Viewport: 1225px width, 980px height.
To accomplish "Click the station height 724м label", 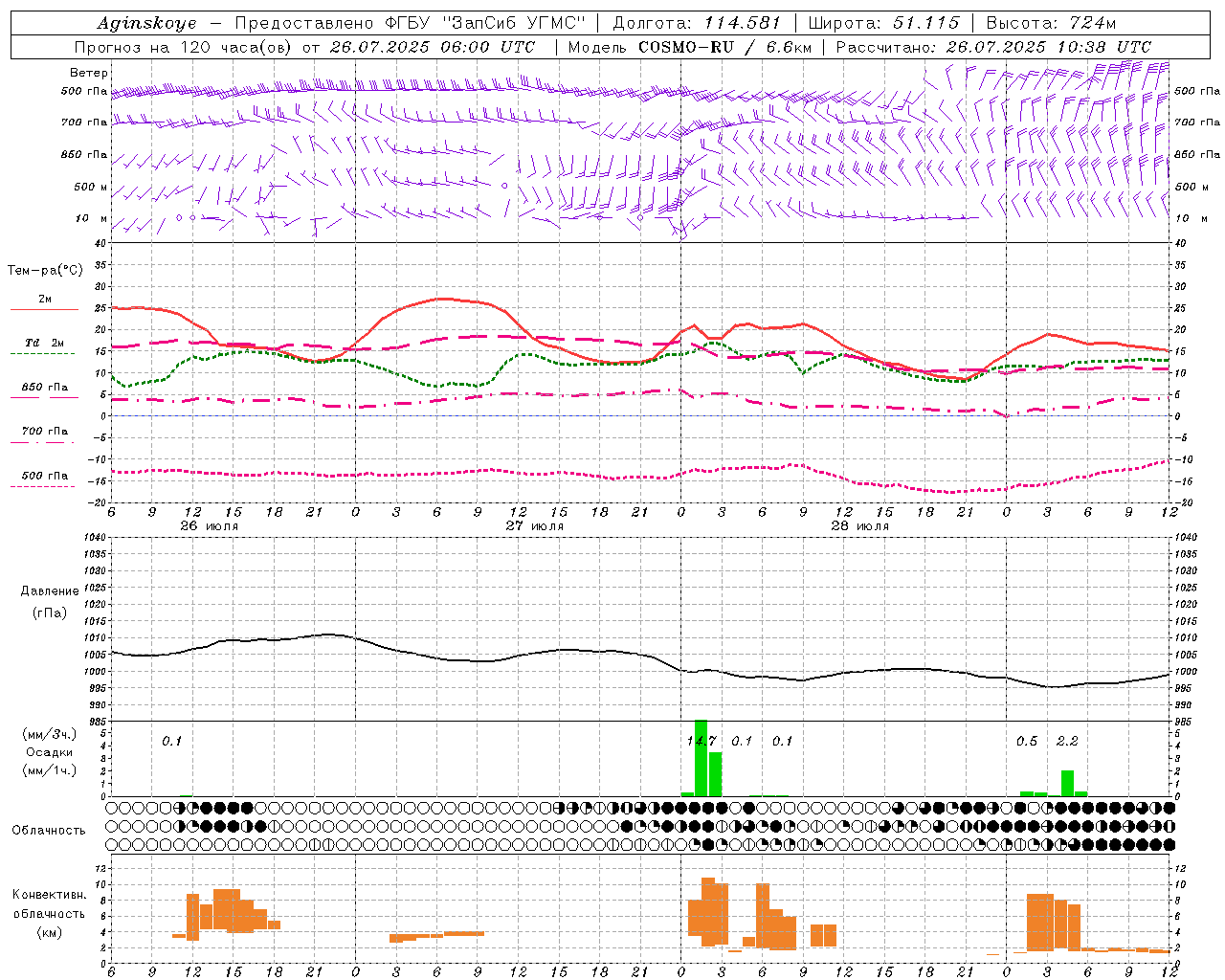I will pyautogui.click(x=1092, y=23).
